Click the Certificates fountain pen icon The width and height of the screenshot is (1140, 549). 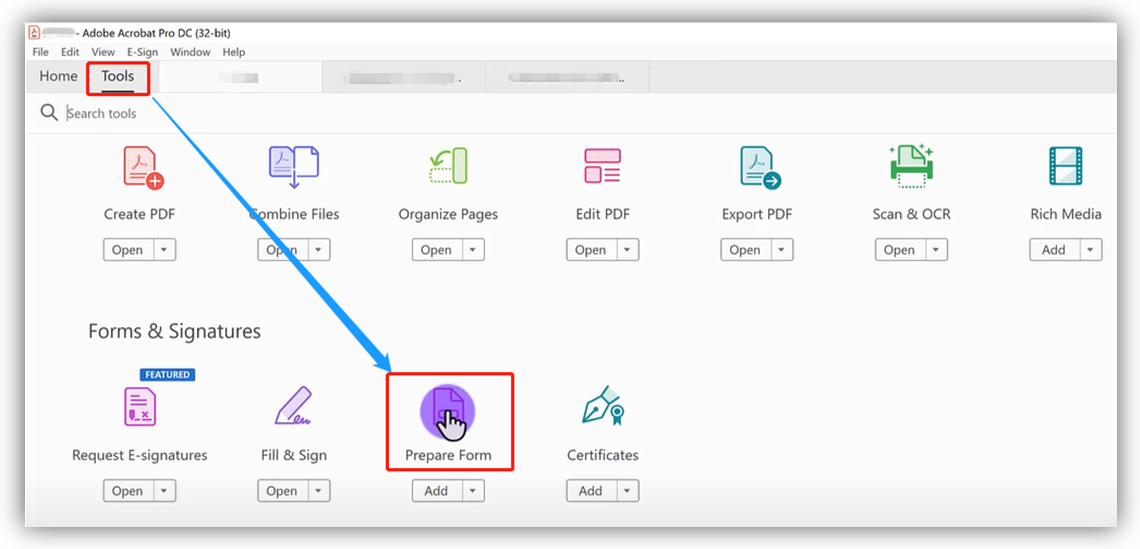603,406
